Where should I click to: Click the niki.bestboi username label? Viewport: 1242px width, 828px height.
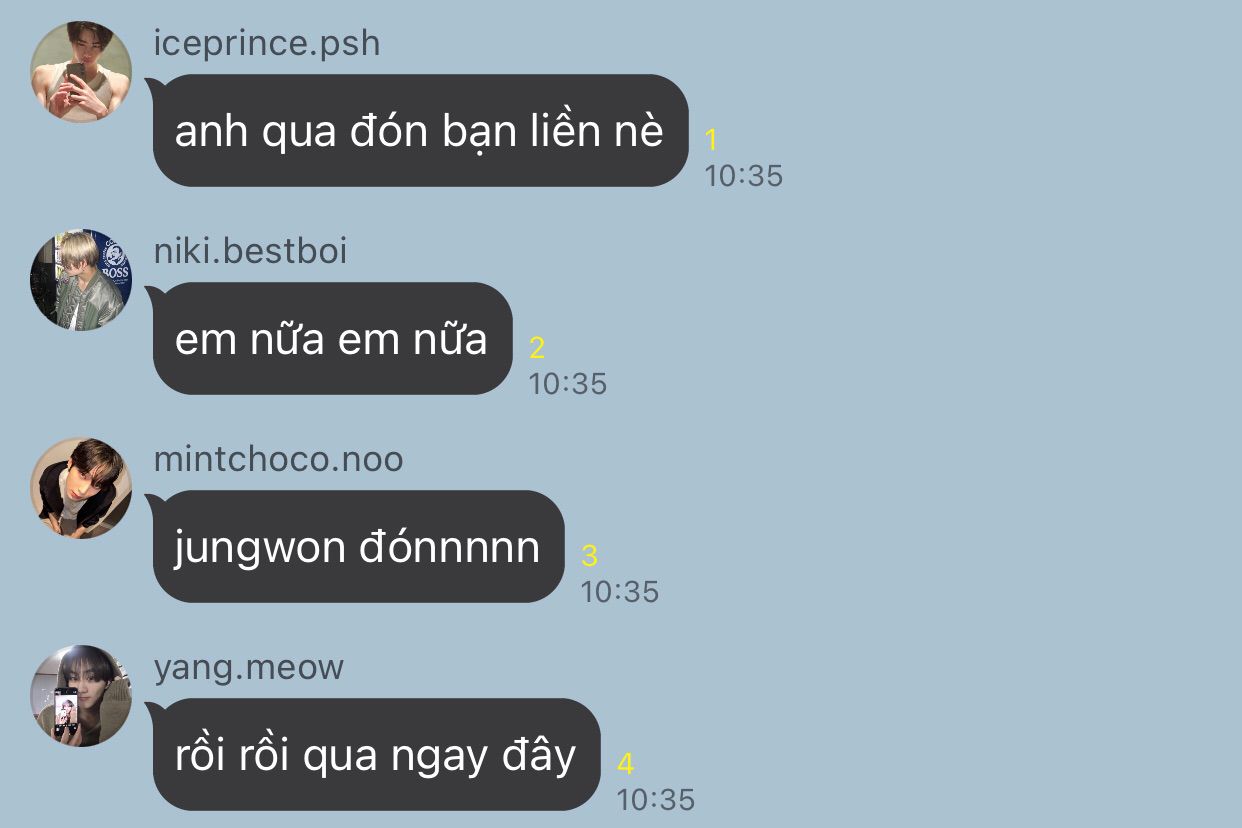(250, 251)
